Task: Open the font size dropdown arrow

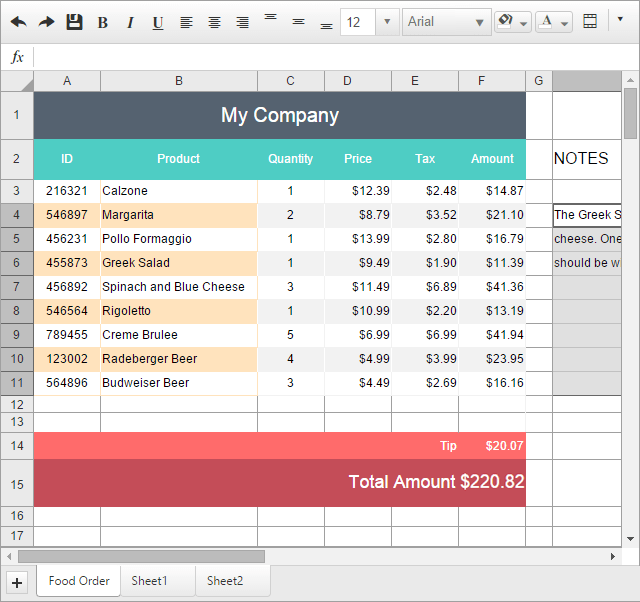Action: [387, 22]
